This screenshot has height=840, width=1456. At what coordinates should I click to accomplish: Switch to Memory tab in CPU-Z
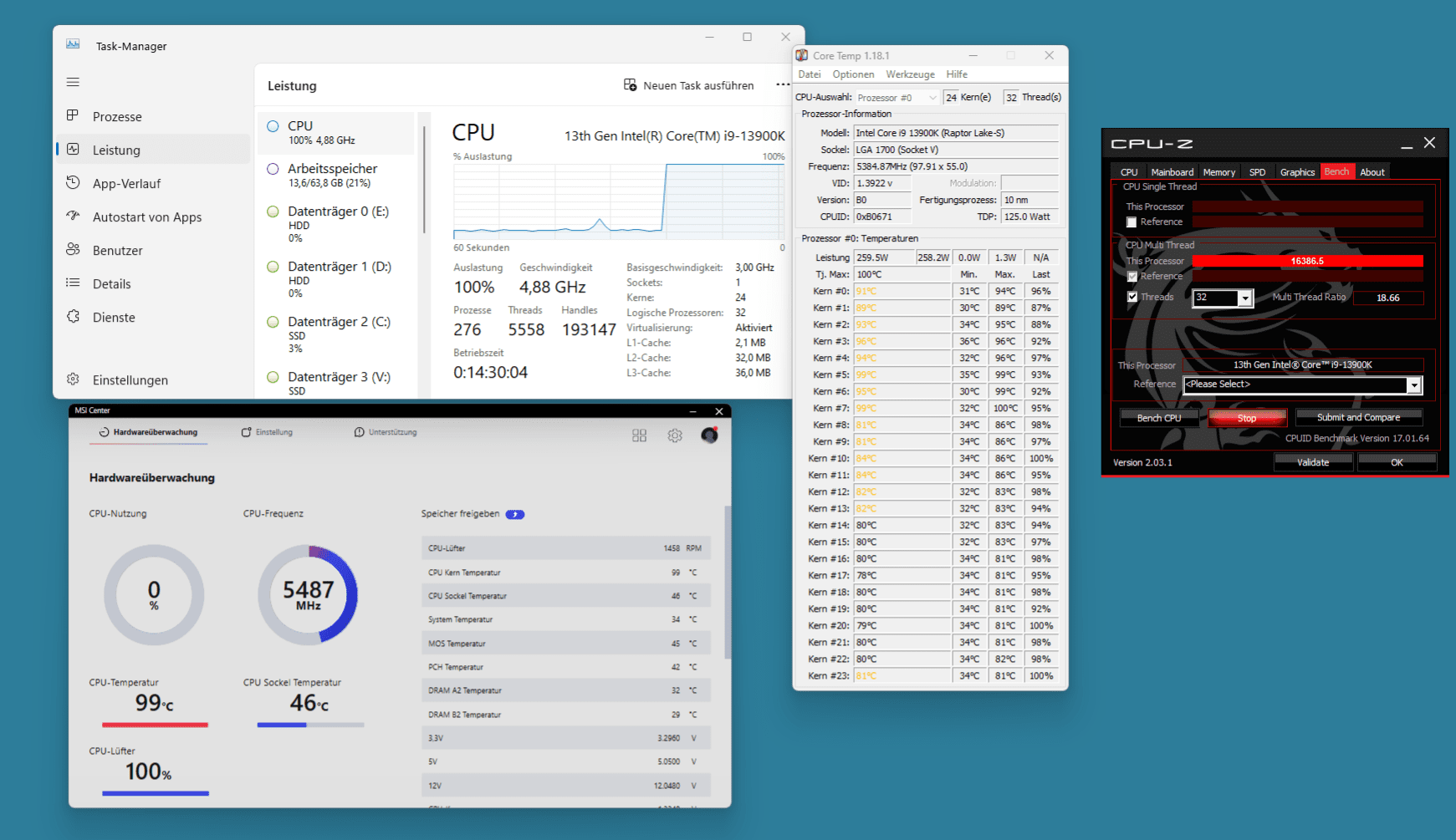1218,171
